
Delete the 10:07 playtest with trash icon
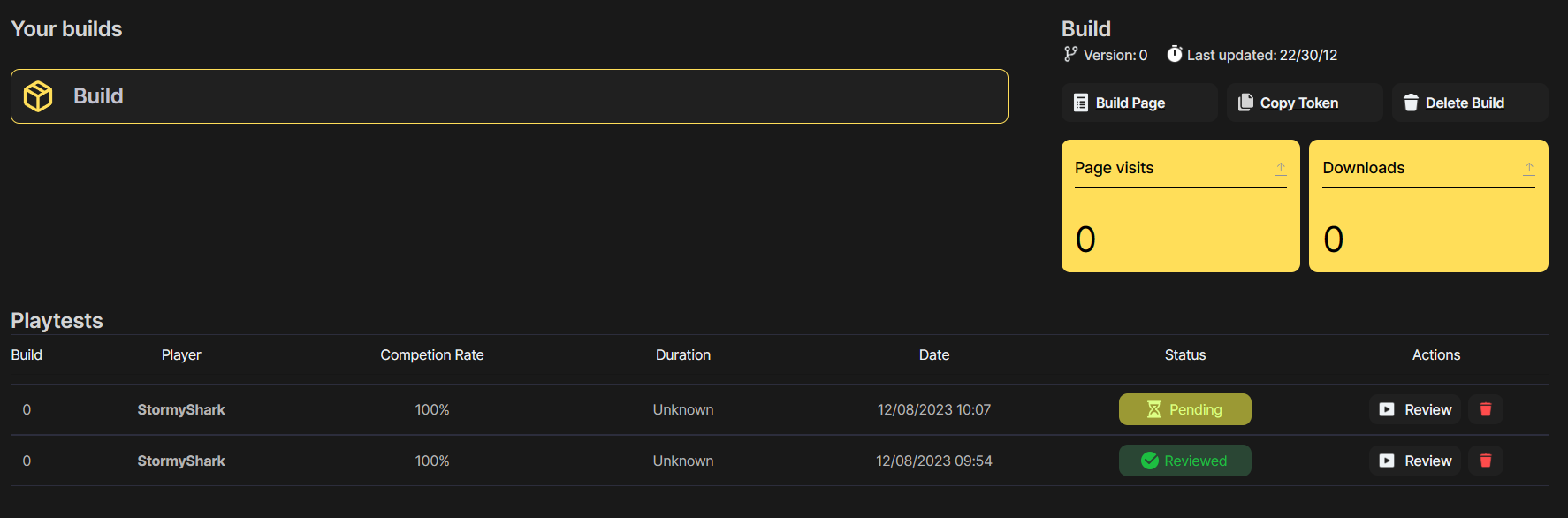(x=1485, y=409)
